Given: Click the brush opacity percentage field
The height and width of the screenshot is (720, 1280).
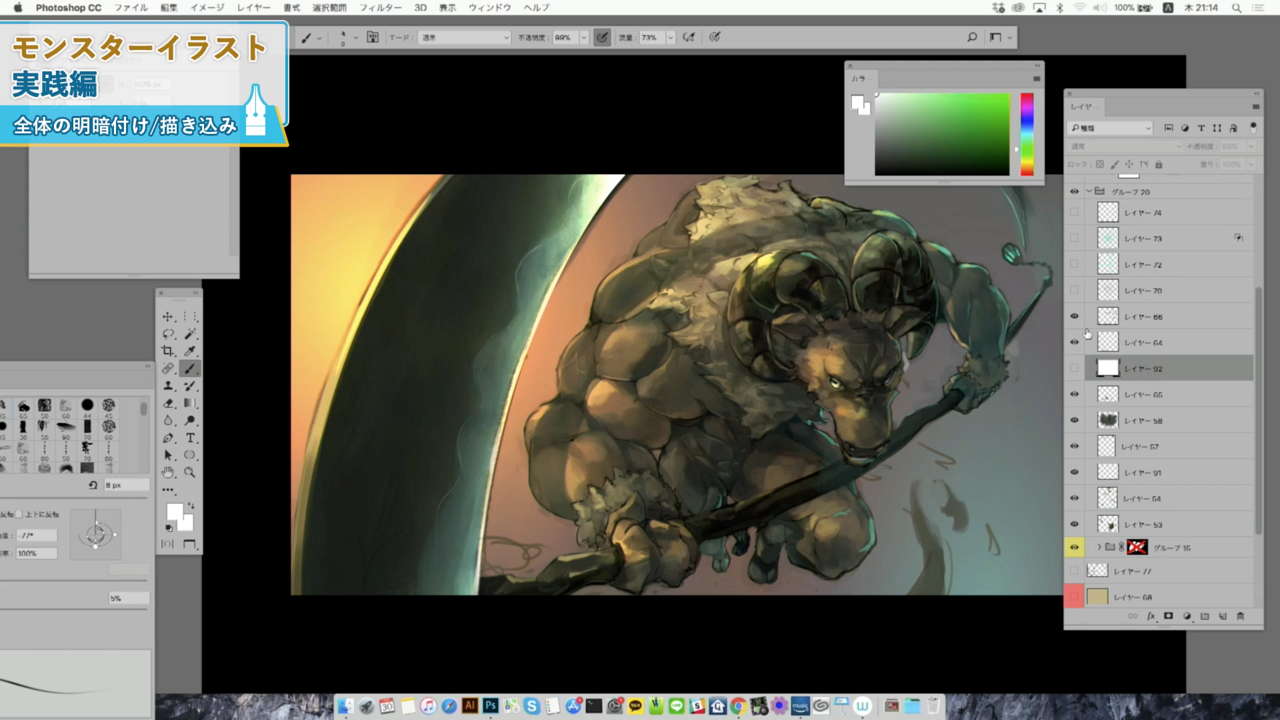Looking at the screenshot, I should tap(563, 37).
